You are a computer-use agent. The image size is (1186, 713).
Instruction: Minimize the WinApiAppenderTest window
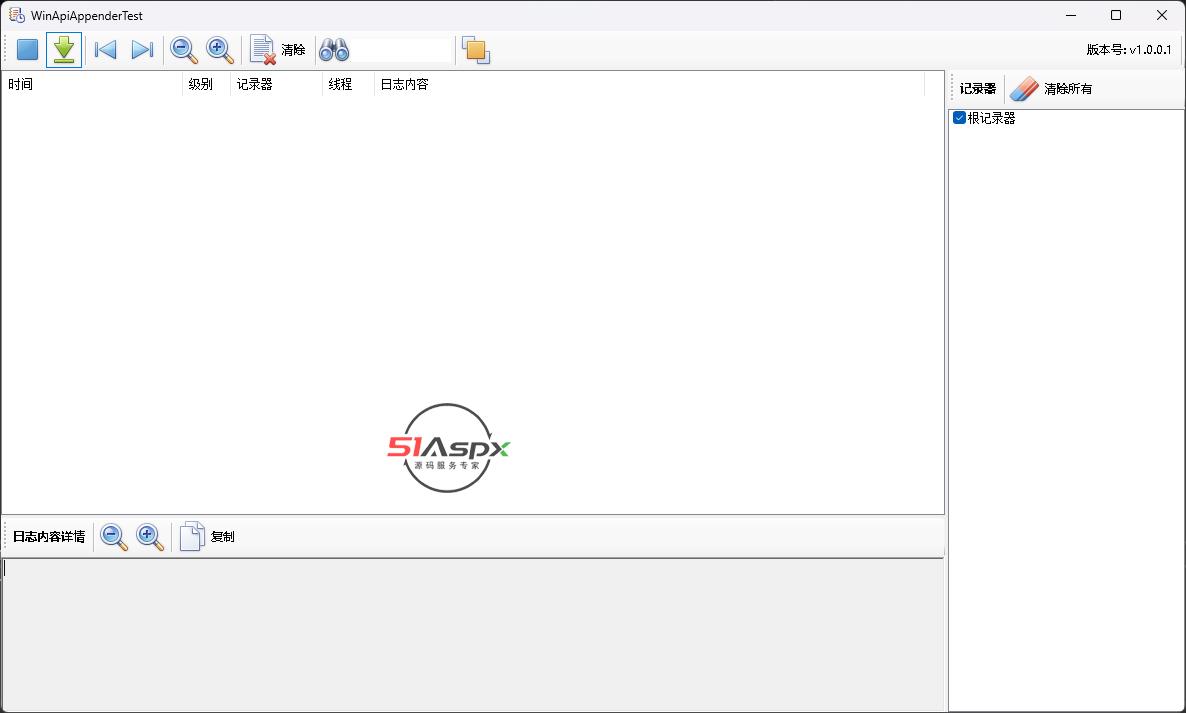coord(1071,15)
